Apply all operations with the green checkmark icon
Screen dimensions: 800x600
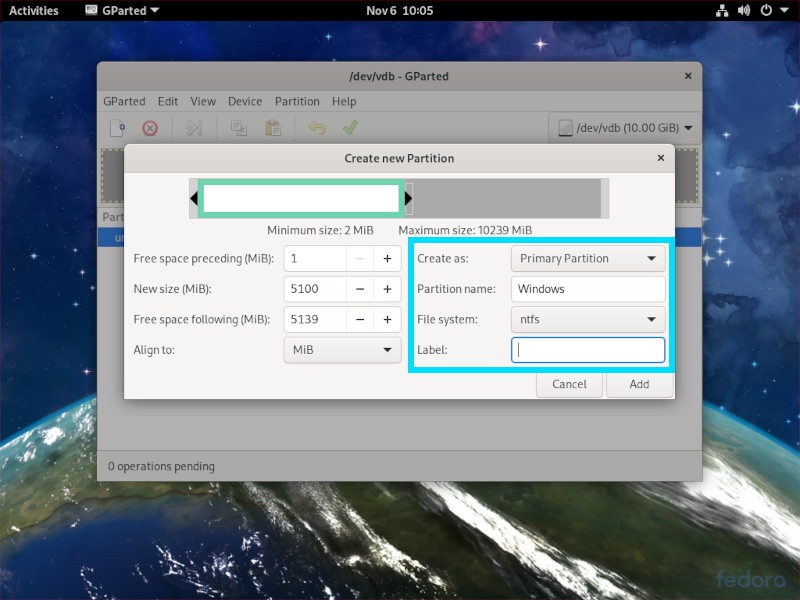(350, 128)
